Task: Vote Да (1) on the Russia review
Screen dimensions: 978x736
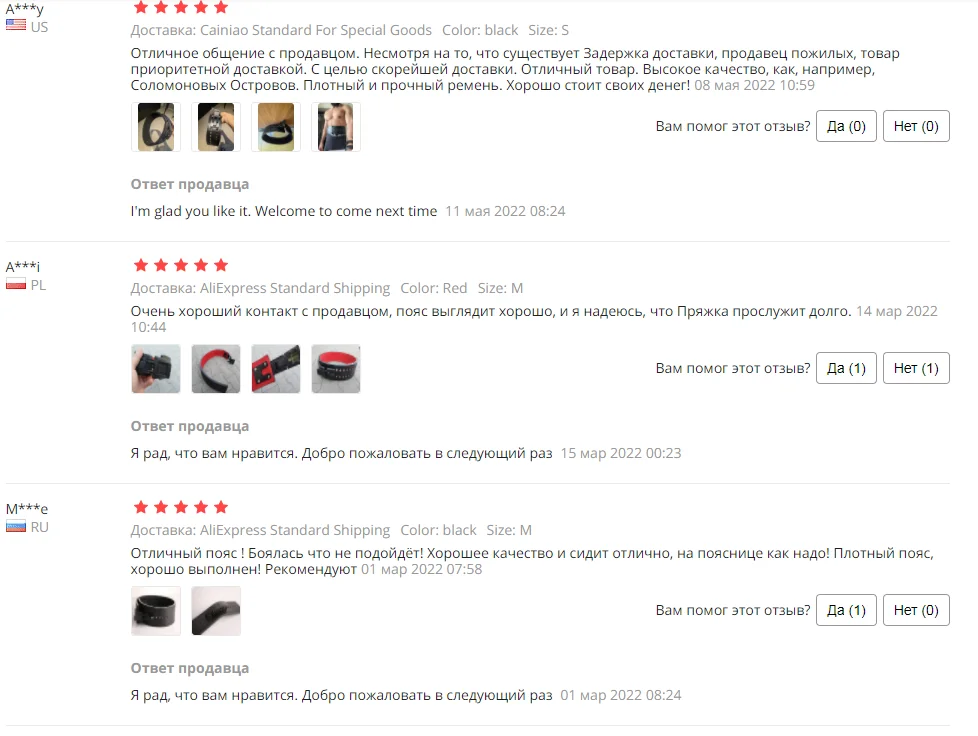Action: [x=846, y=610]
